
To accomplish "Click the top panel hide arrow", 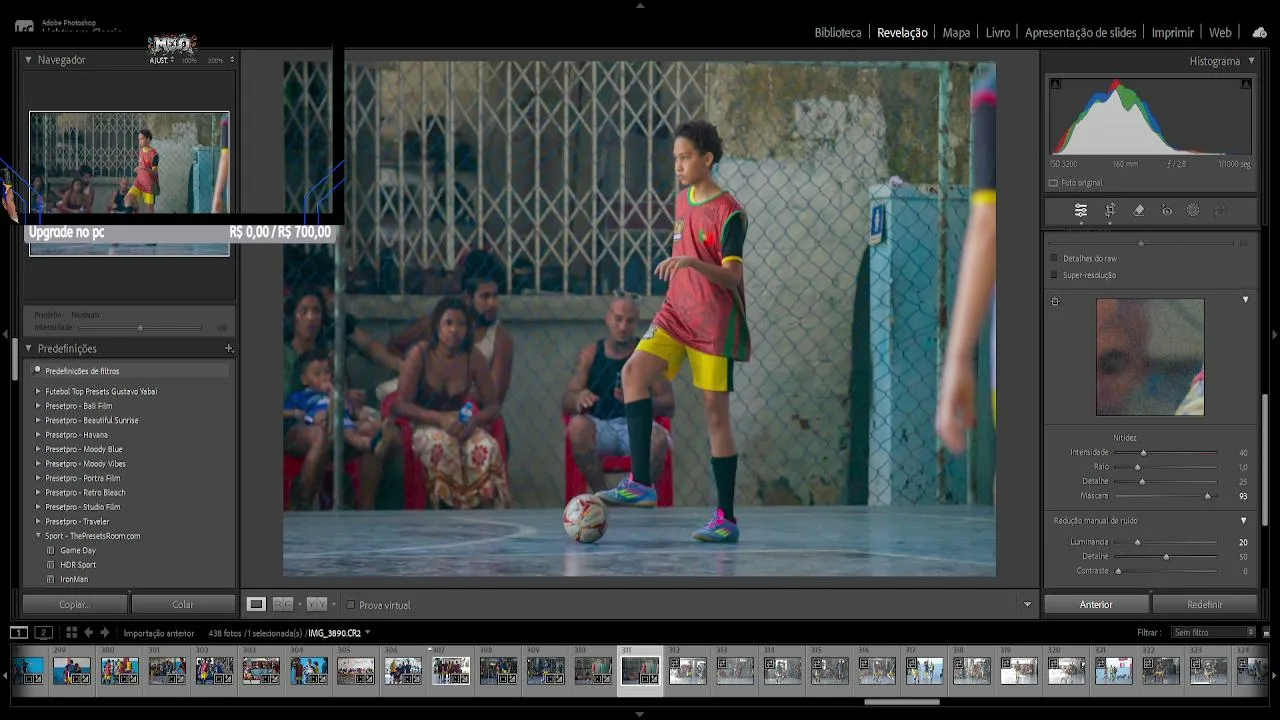I will point(640,5).
